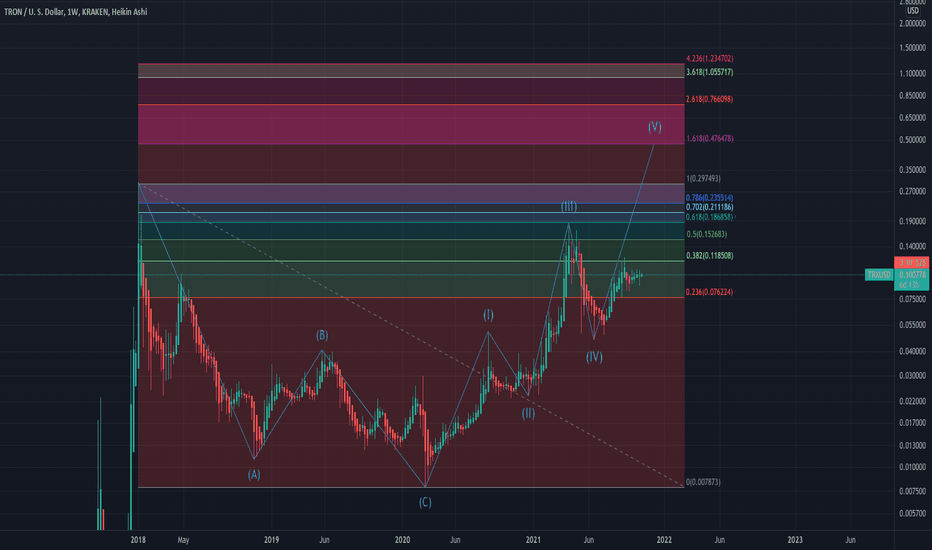The height and width of the screenshot is (550, 932).
Task: Click the (III) Elliott wave label
Action: pos(569,206)
